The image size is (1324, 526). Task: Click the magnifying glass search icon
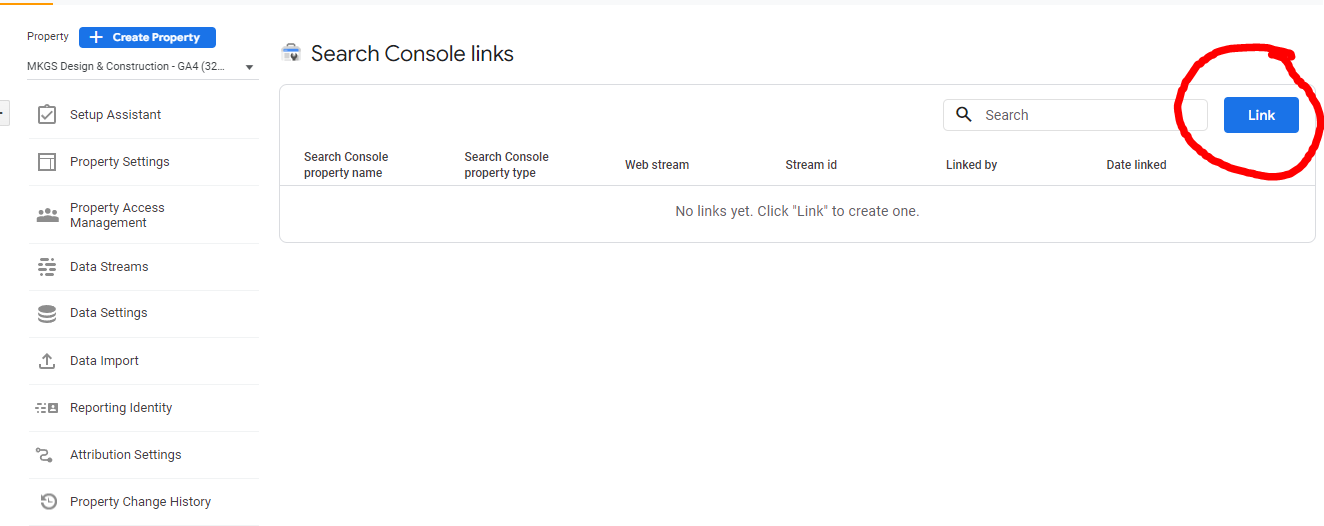point(964,115)
